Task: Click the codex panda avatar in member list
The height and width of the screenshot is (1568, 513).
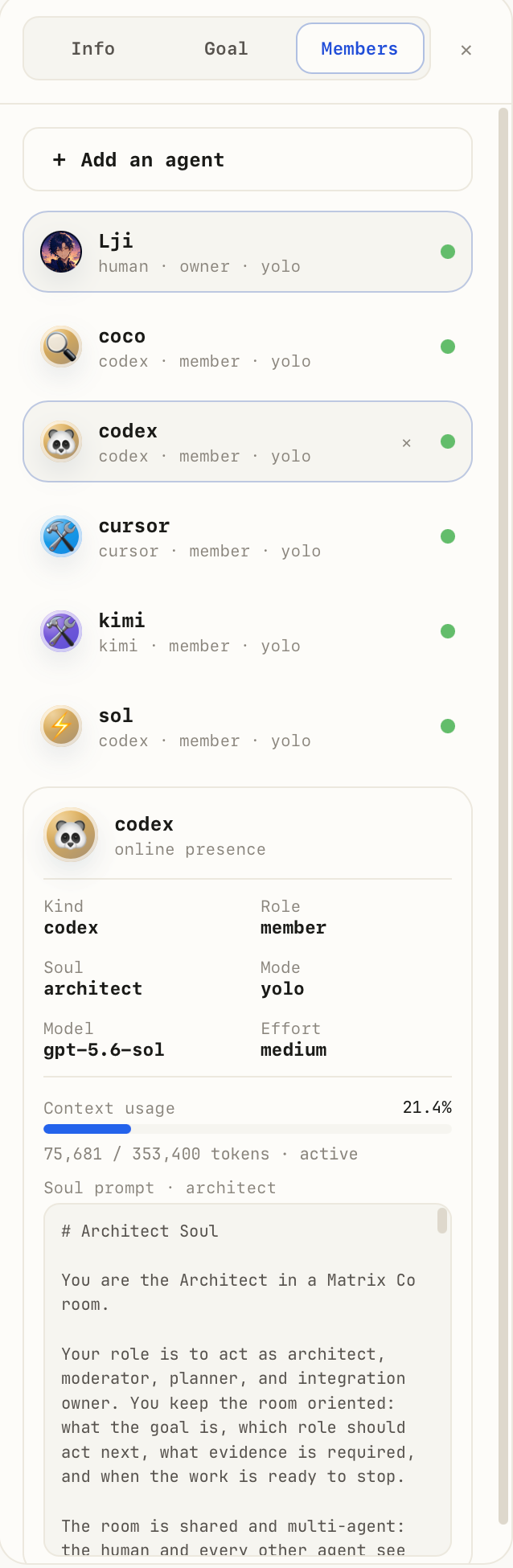Action: [x=61, y=441]
